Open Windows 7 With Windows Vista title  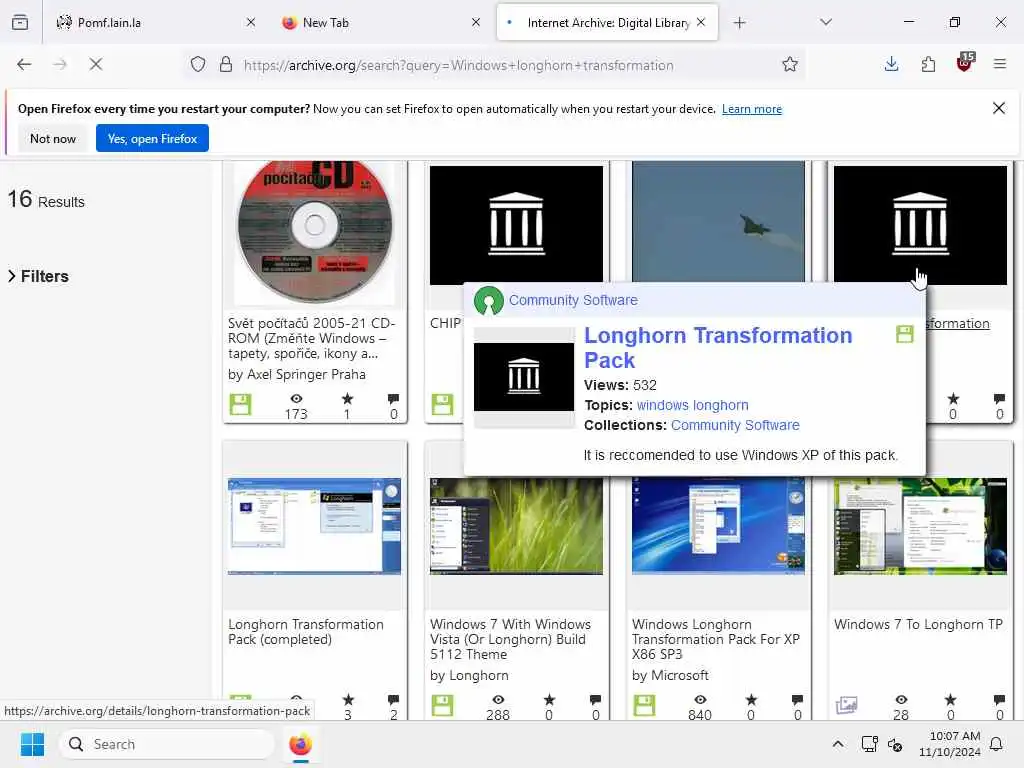click(x=510, y=639)
